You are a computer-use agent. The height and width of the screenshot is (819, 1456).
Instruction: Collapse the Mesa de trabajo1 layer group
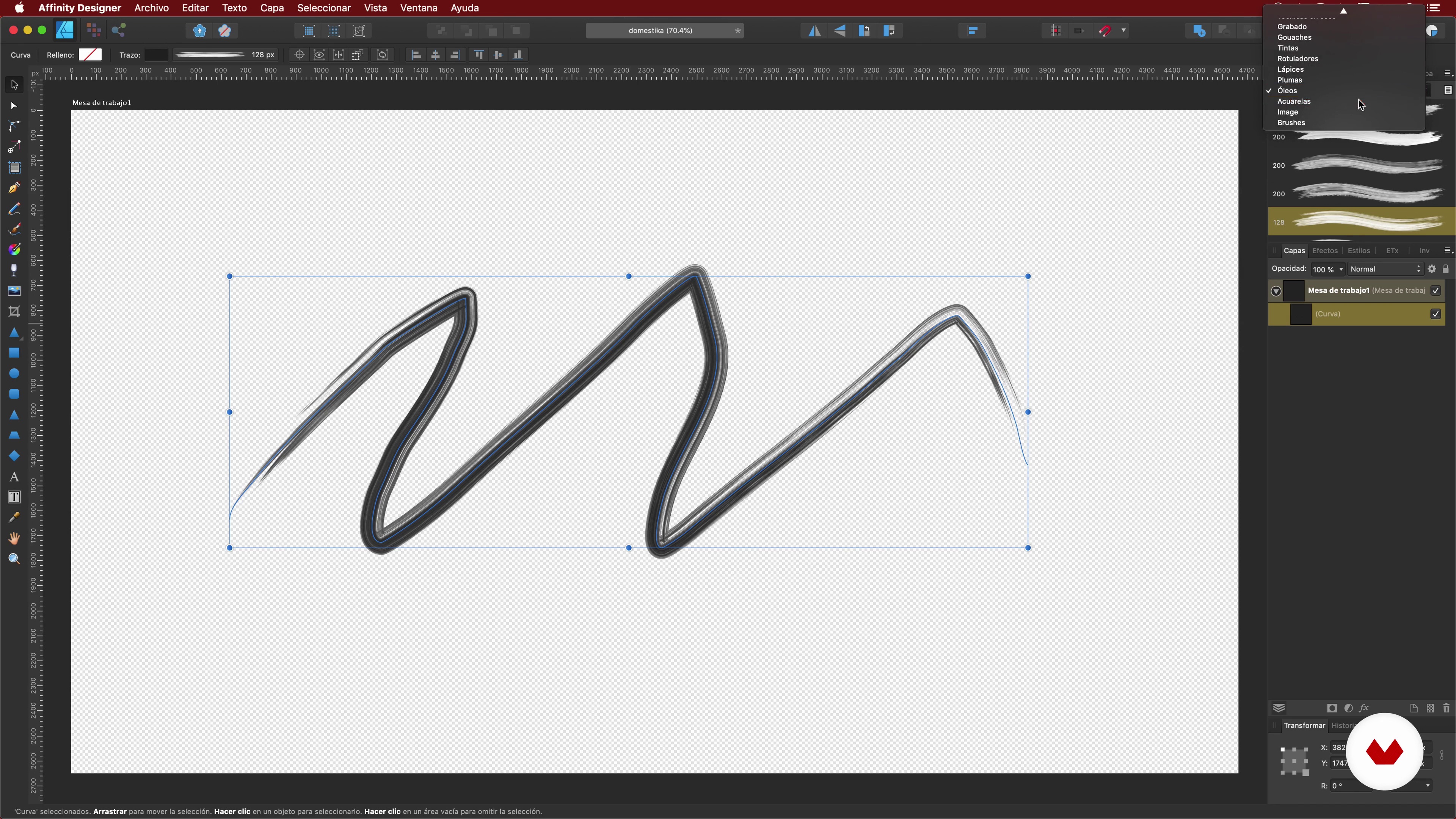click(1276, 291)
